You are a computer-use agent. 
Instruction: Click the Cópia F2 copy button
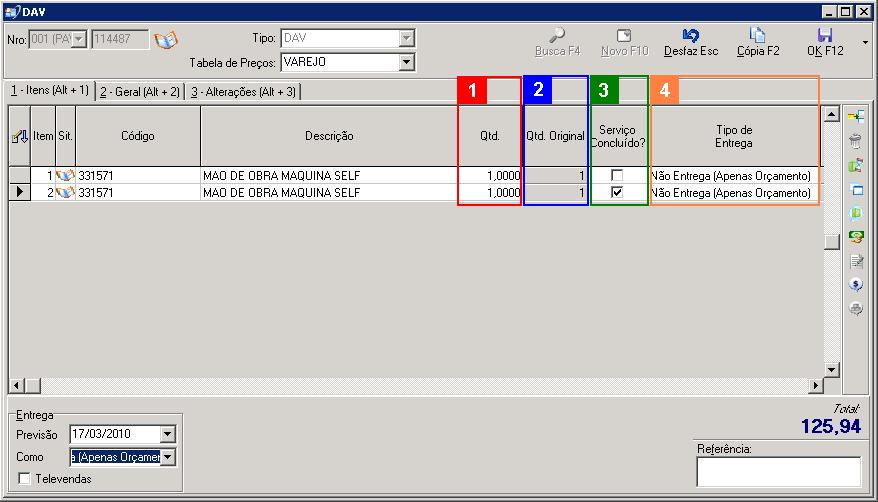(758, 43)
